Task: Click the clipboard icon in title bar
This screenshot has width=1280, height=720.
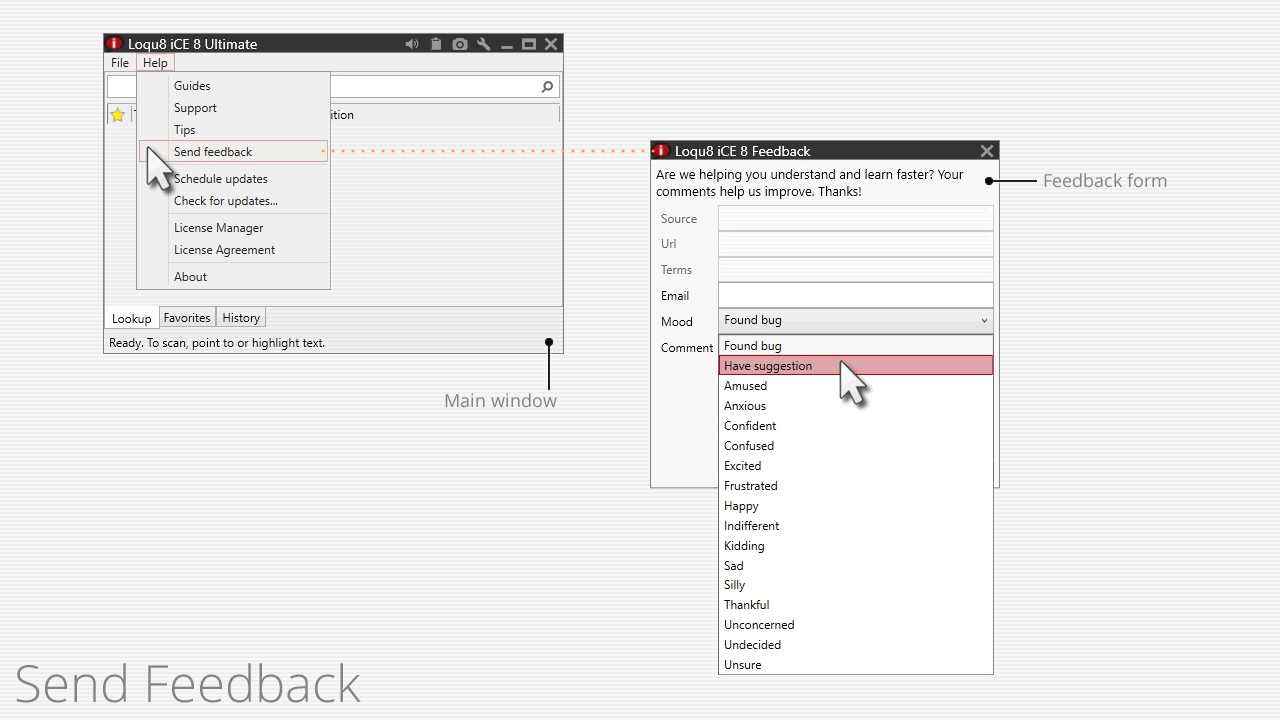Action: pos(436,44)
